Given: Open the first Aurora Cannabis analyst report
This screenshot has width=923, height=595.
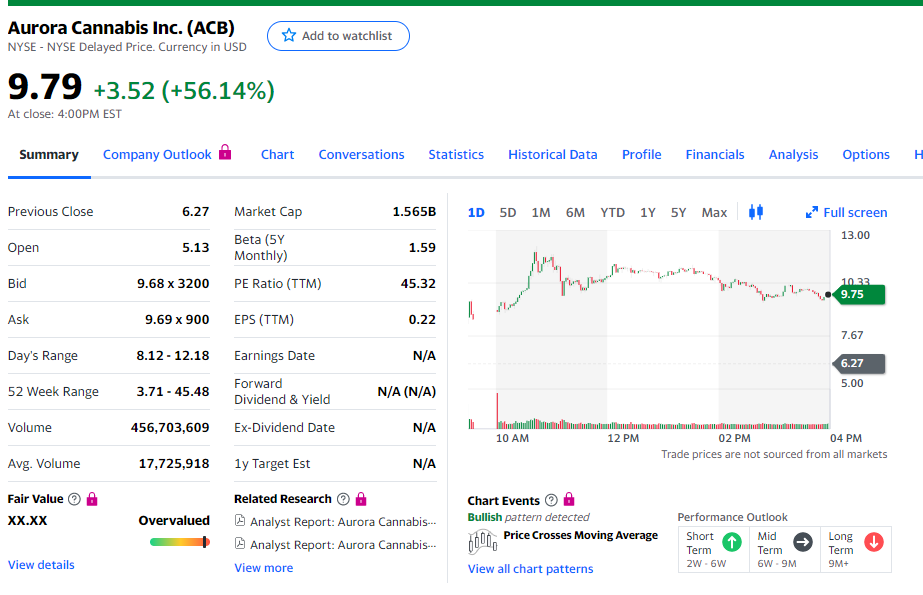Looking at the screenshot, I should pos(342,521).
